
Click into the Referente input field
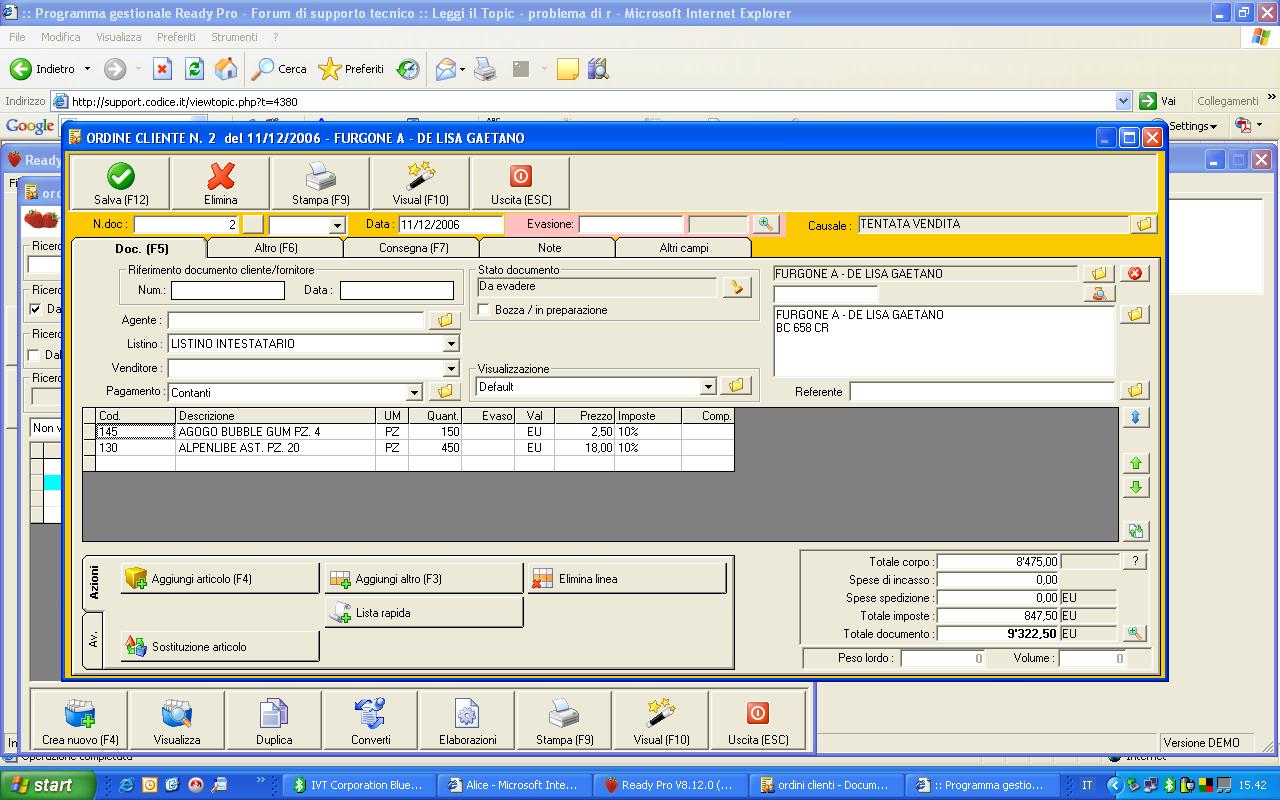pos(981,392)
